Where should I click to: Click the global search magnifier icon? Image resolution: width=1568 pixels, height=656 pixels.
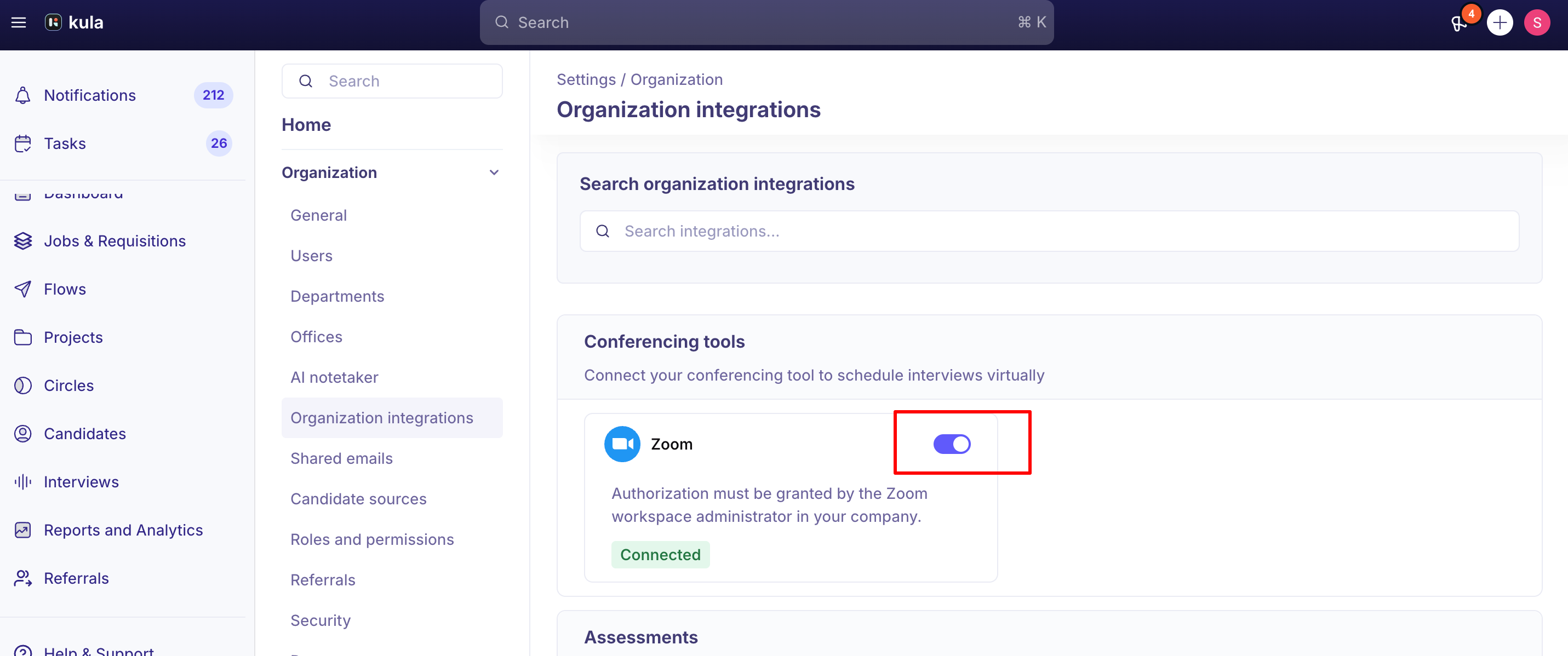501,22
